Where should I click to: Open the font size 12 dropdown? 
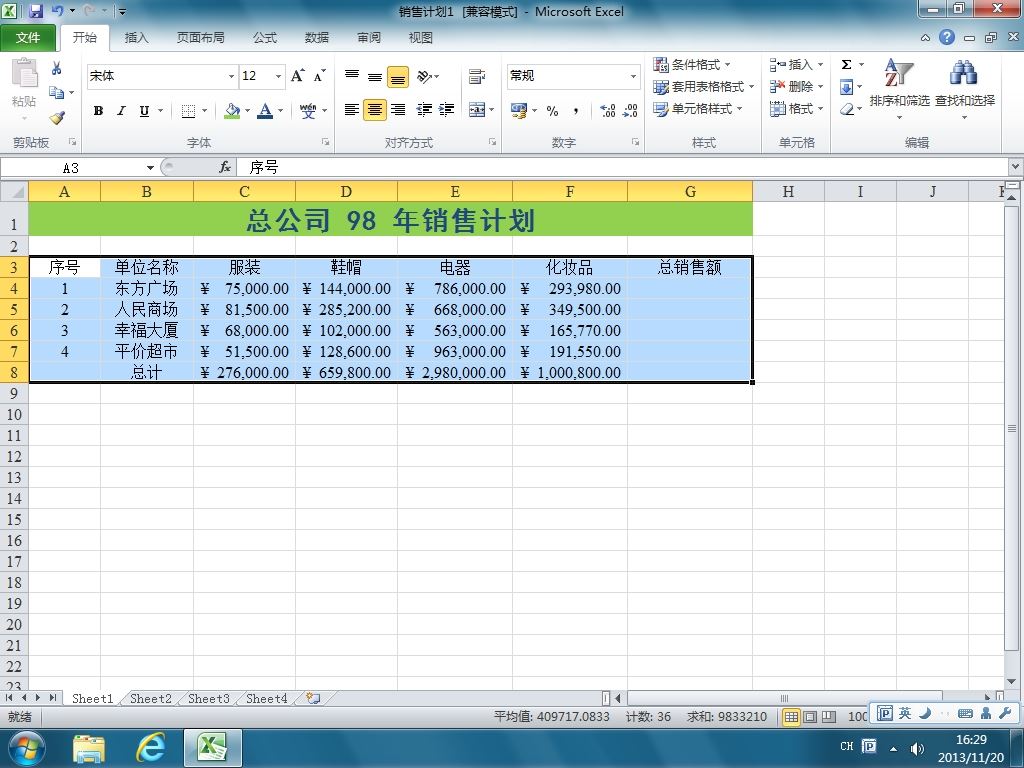pyautogui.click(x=278, y=76)
